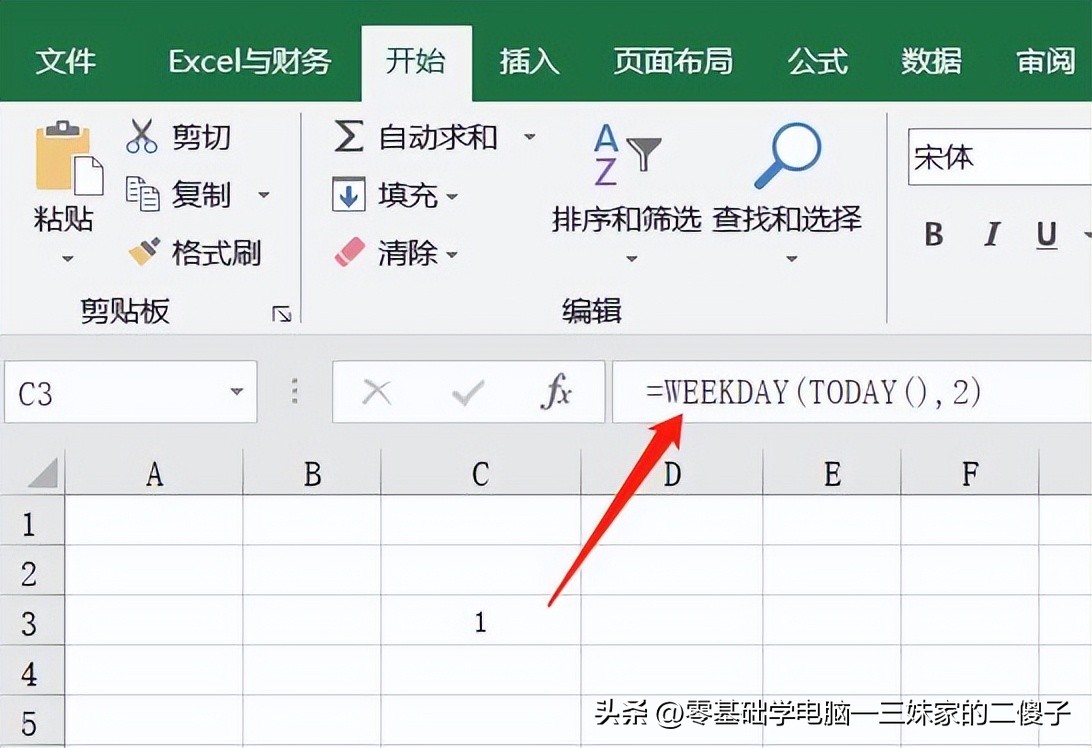1092x748 pixels.
Task: Click the AutoSum sigma icon
Action: (x=348, y=137)
